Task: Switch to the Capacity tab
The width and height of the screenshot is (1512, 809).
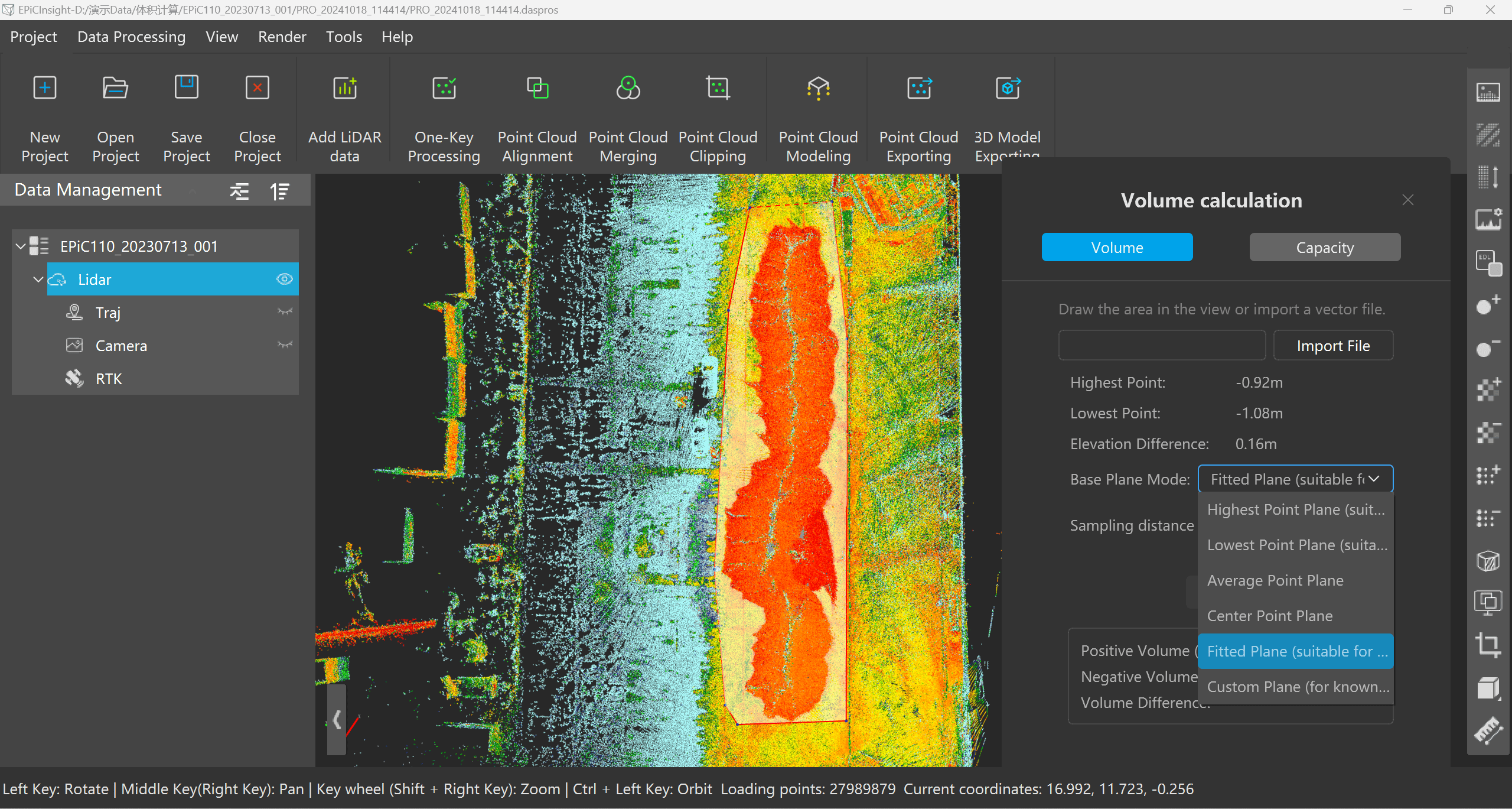Action: click(x=1324, y=247)
